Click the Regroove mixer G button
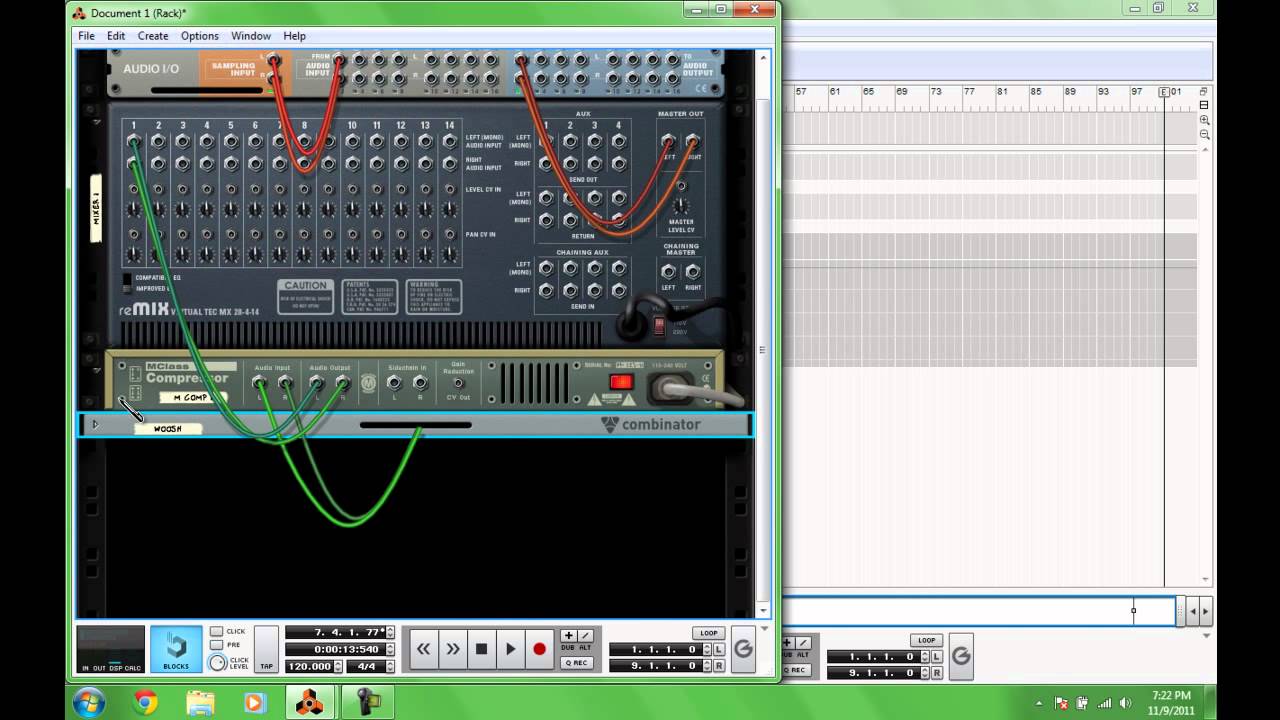The width and height of the screenshot is (1280, 720). [x=743, y=649]
